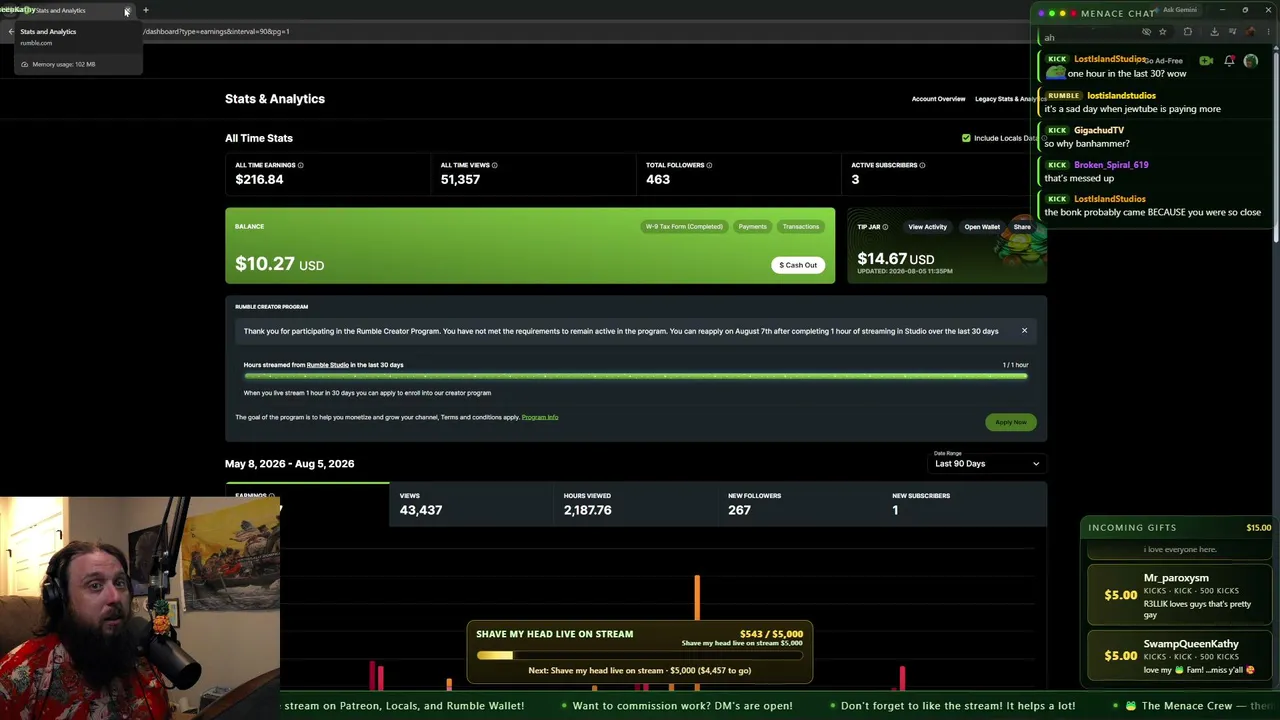
Task: Close the Stats and Analytics browser tab
Action: click(x=127, y=11)
